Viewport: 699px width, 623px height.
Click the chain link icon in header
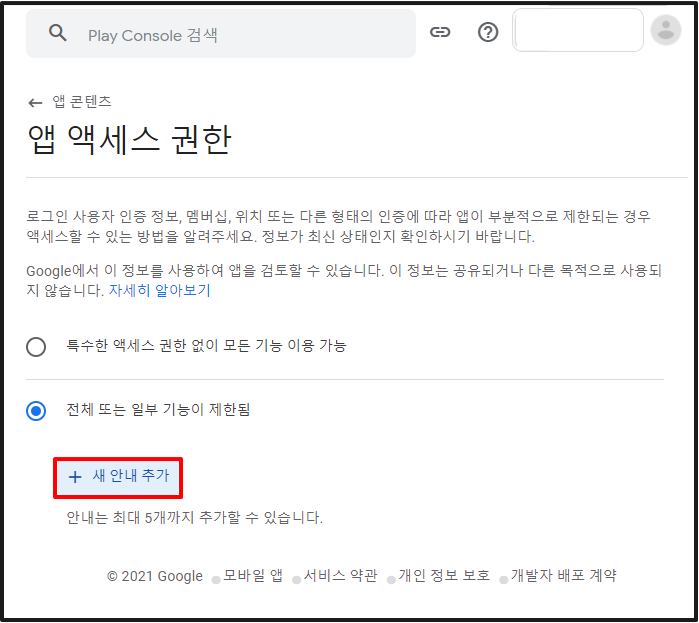[440, 32]
